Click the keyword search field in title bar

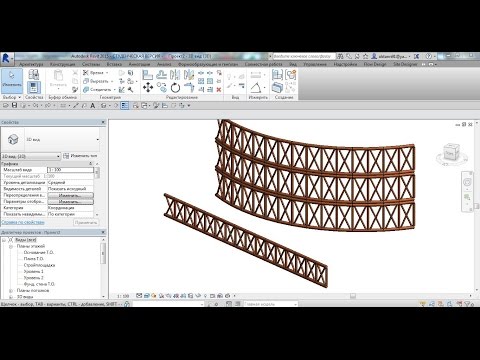(x=303, y=56)
